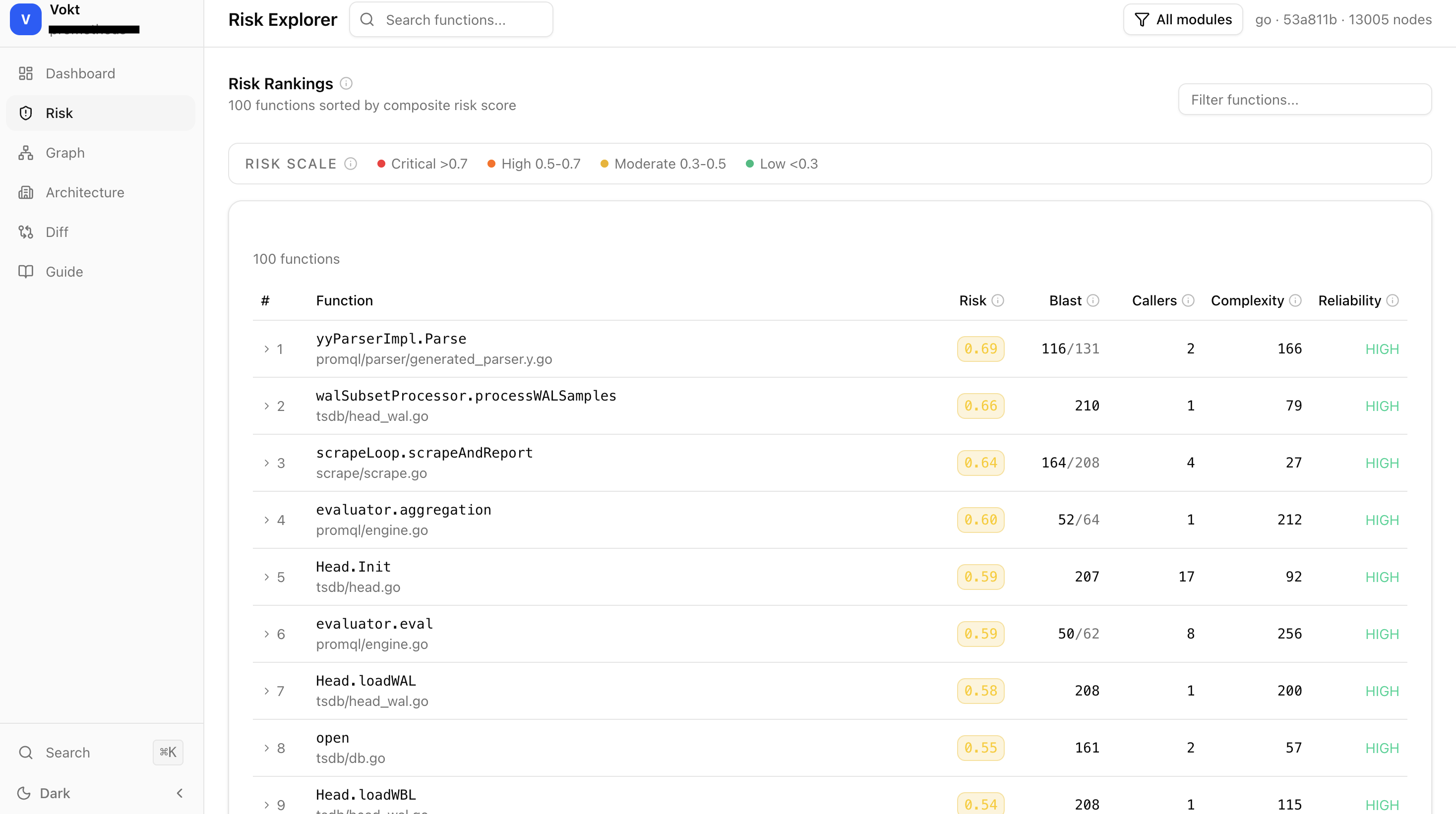Click the Head.Init function name

point(353,567)
